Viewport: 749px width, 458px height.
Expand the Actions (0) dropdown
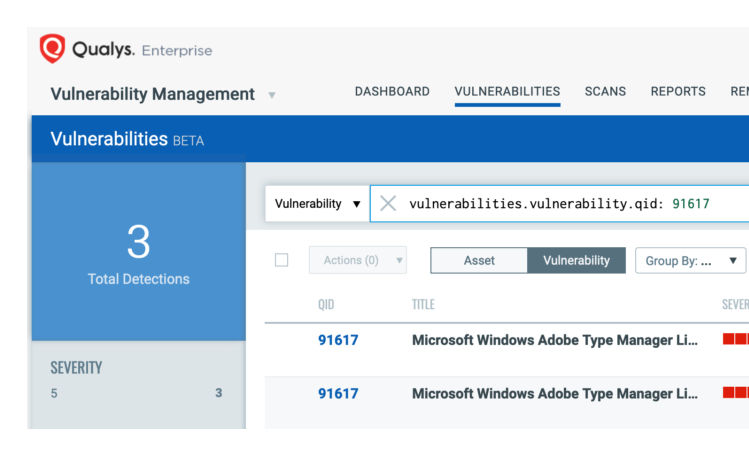(357, 260)
